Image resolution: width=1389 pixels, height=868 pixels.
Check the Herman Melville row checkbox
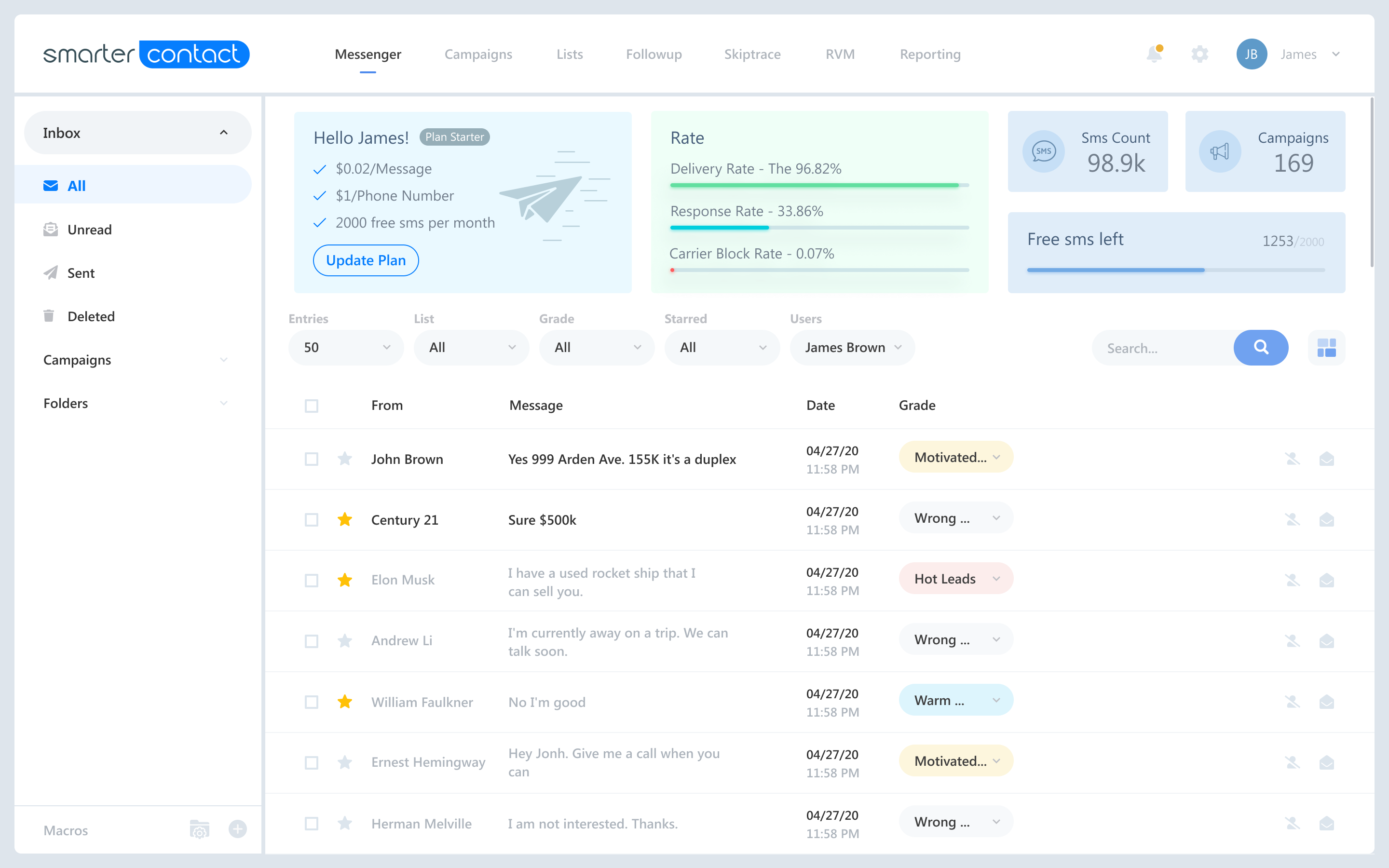click(x=311, y=823)
